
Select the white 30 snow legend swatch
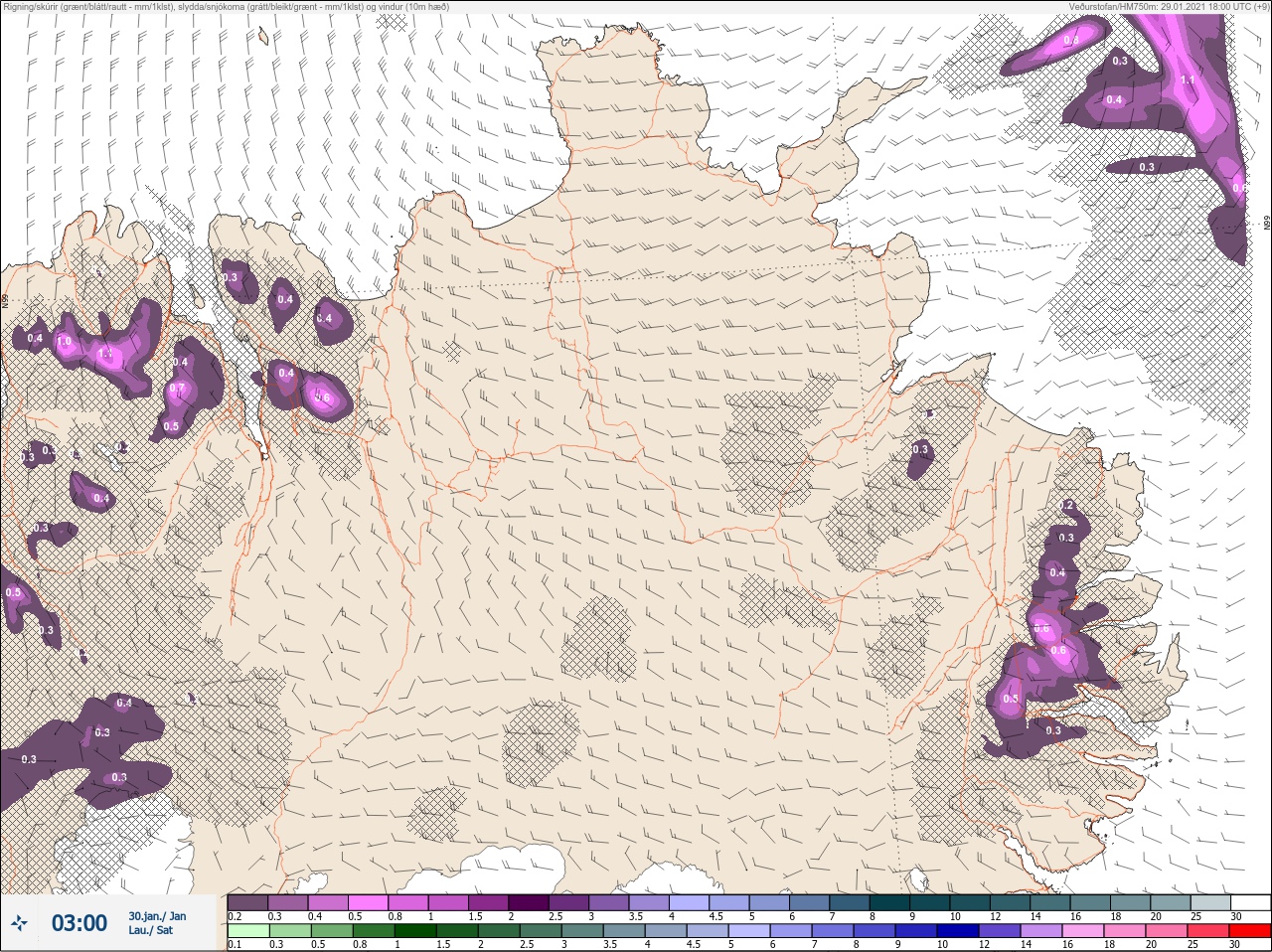point(1250,902)
